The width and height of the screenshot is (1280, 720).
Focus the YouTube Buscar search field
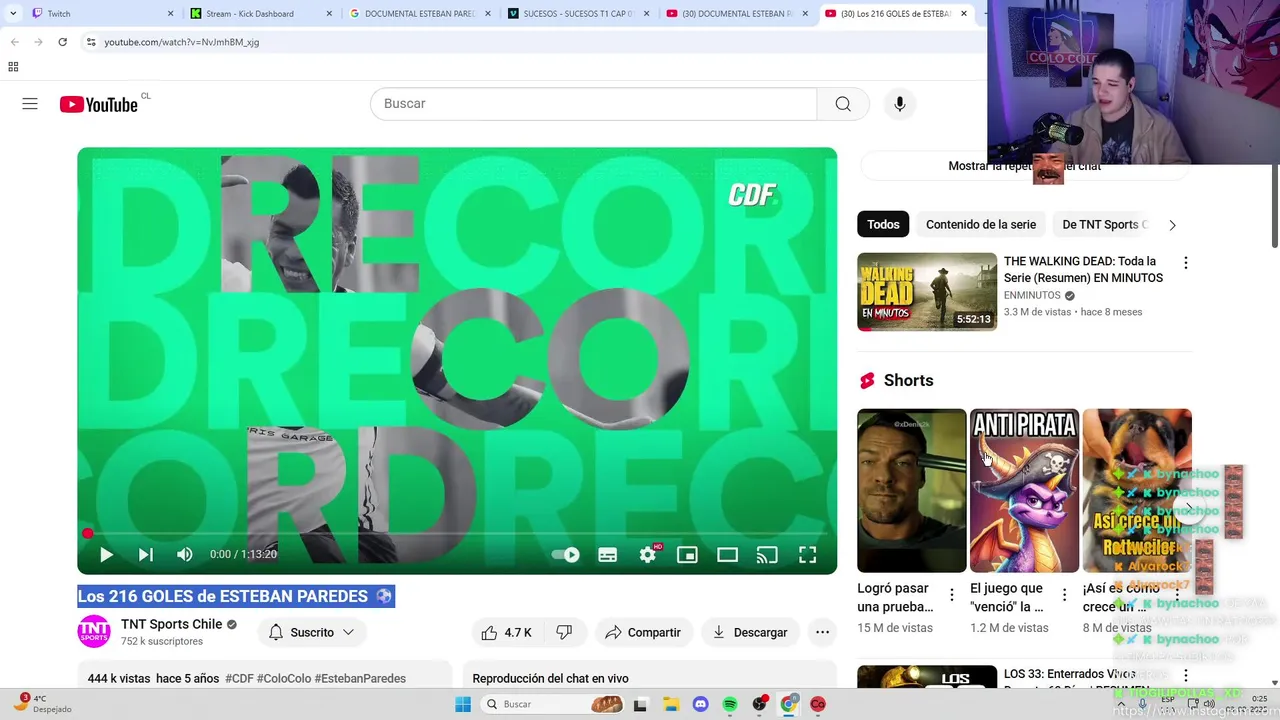pyautogui.click(x=594, y=104)
